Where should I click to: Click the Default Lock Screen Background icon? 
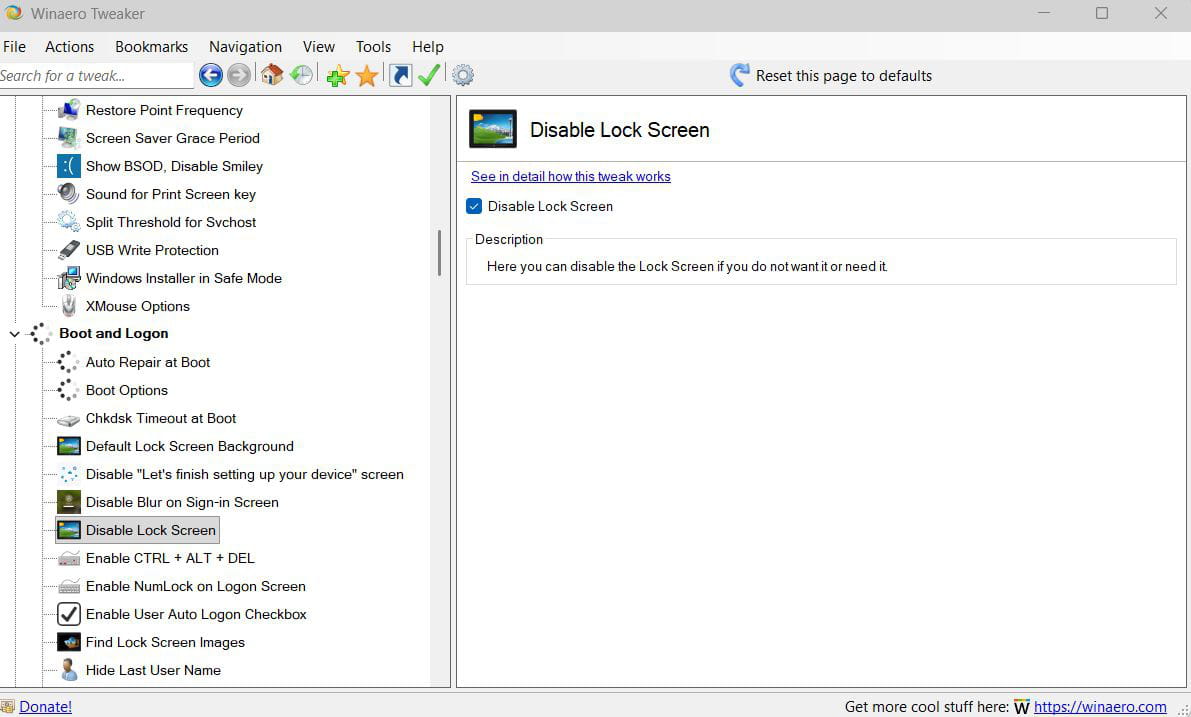[68, 446]
